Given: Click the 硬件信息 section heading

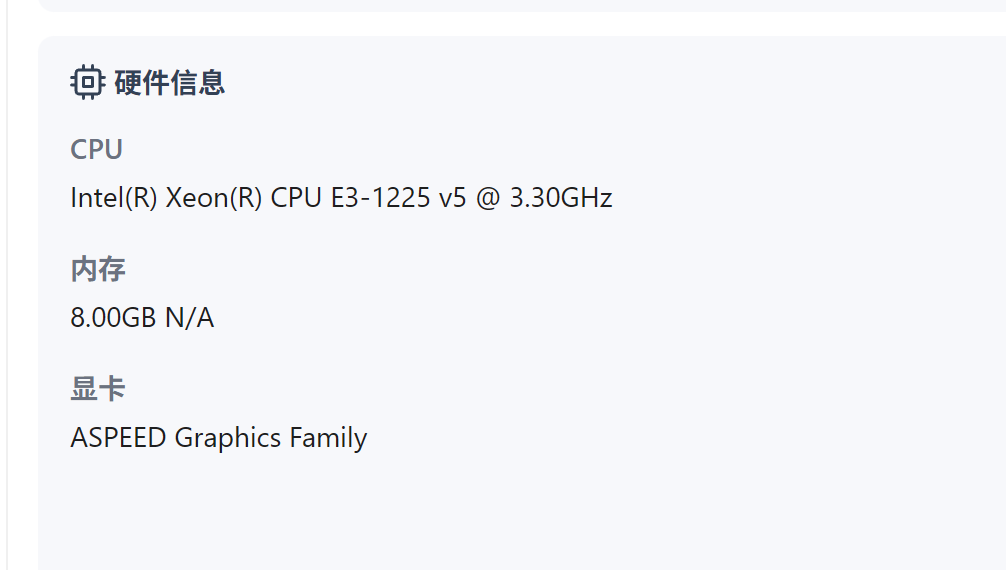Looking at the screenshot, I should [169, 82].
